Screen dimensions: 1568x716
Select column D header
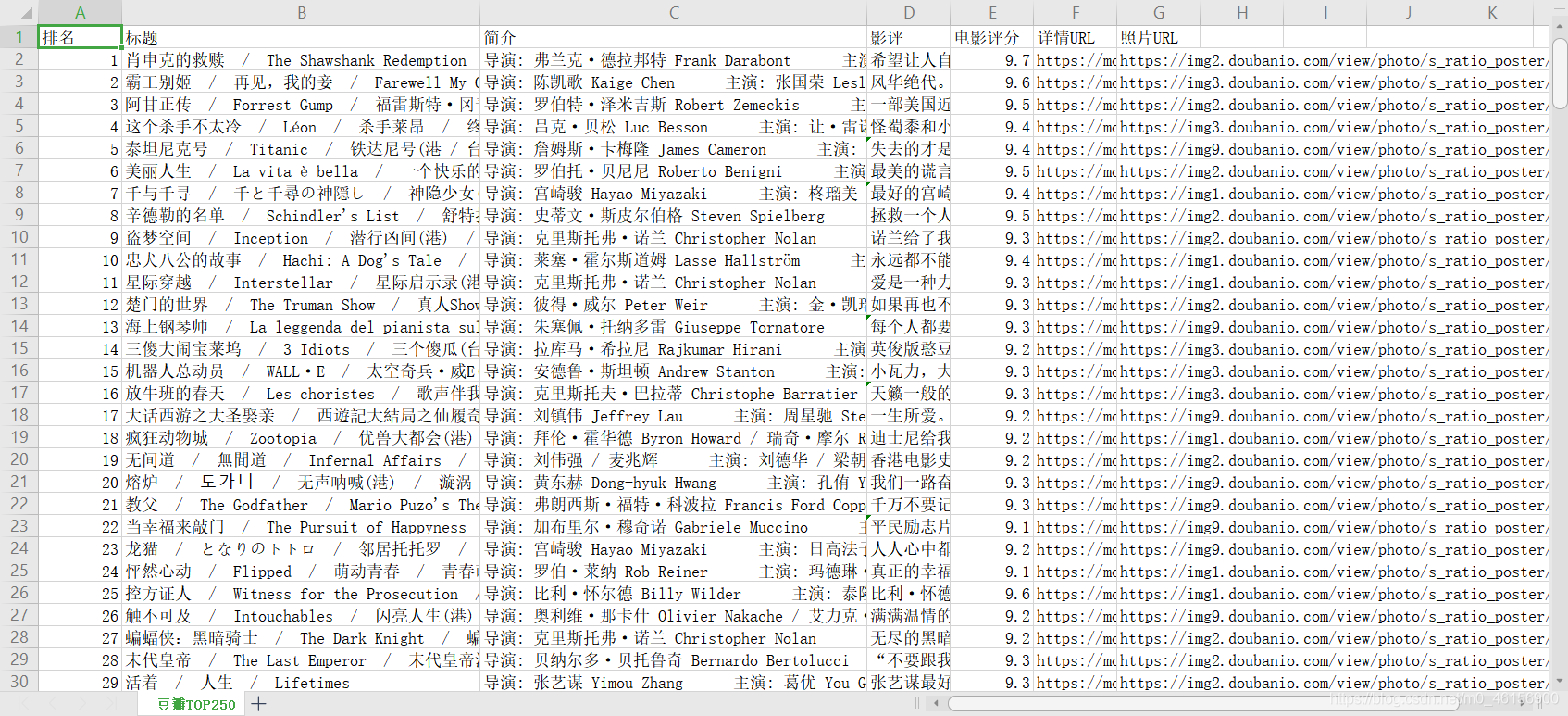click(x=909, y=13)
